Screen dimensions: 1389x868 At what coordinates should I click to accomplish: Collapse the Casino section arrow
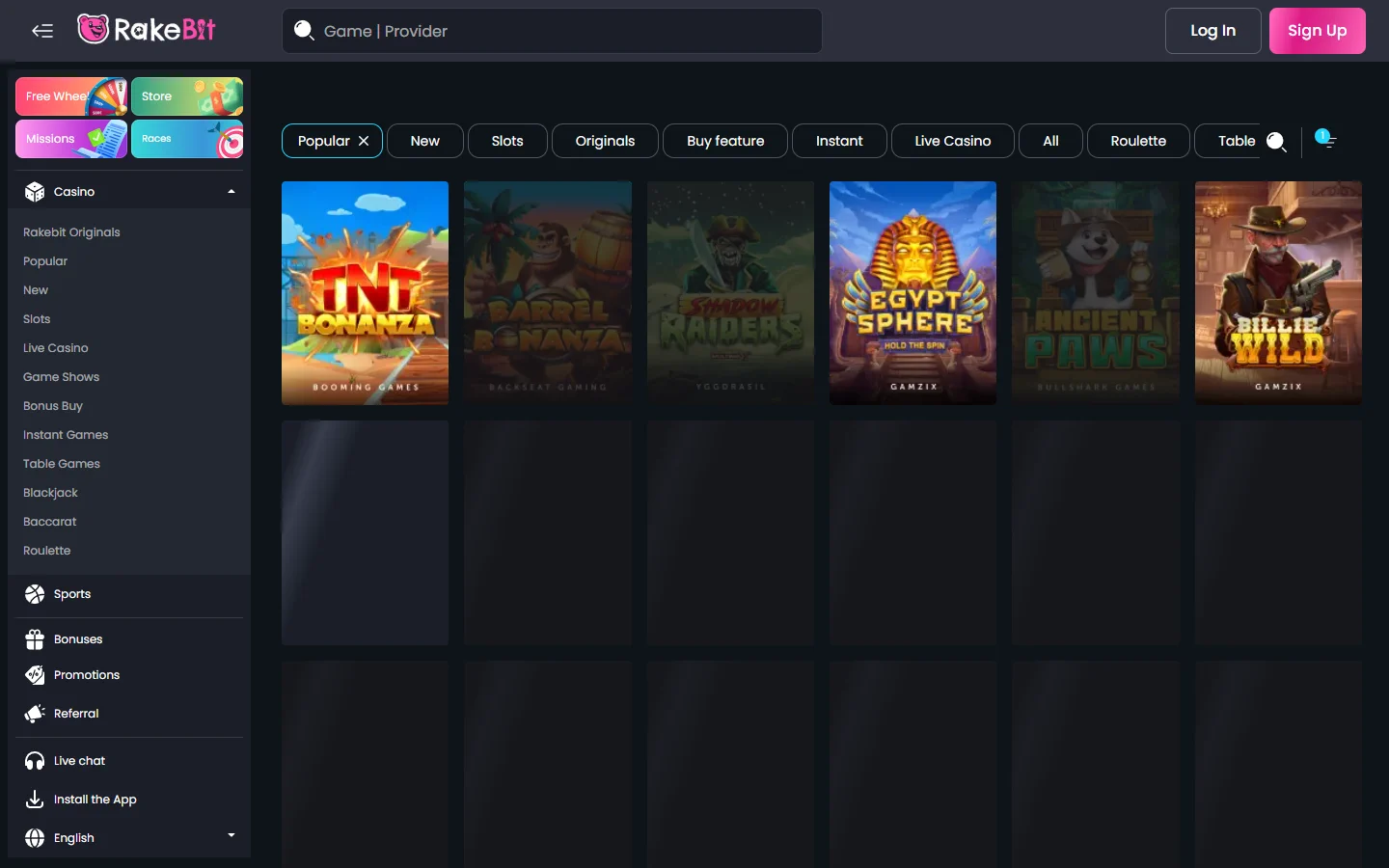coord(231,192)
